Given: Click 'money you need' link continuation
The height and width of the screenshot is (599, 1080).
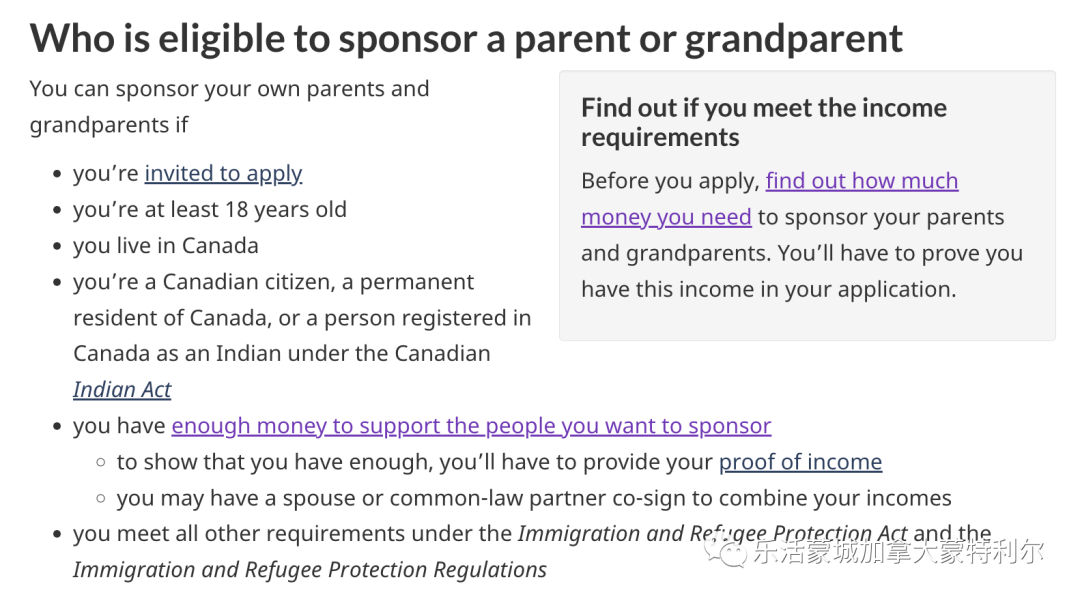Looking at the screenshot, I should click(x=666, y=218).
